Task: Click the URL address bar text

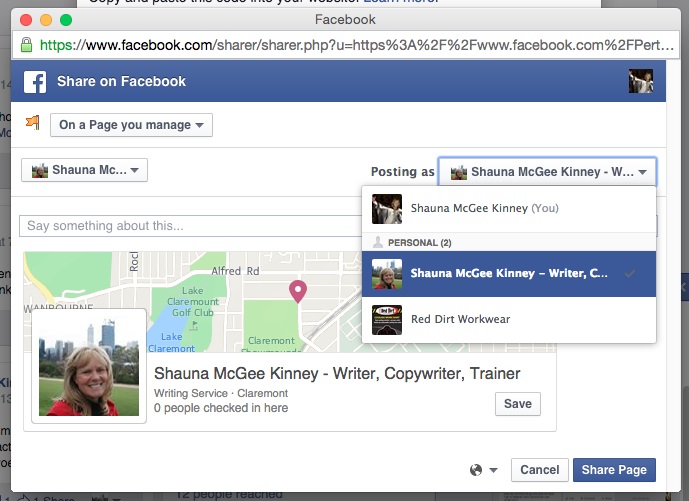Action: click(x=356, y=45)
